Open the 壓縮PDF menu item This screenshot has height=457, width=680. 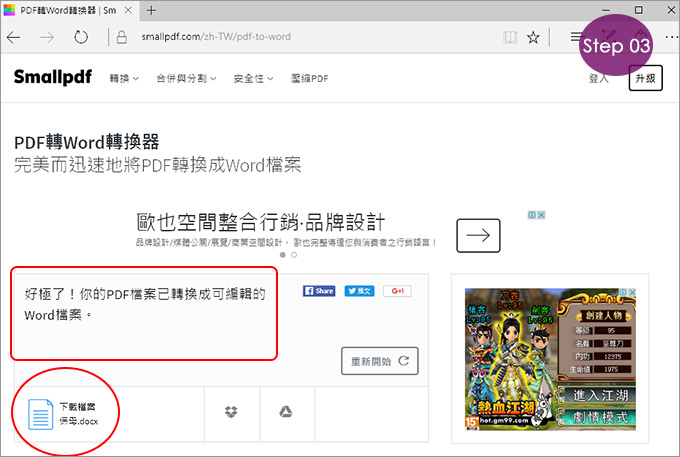coord(310,78)
